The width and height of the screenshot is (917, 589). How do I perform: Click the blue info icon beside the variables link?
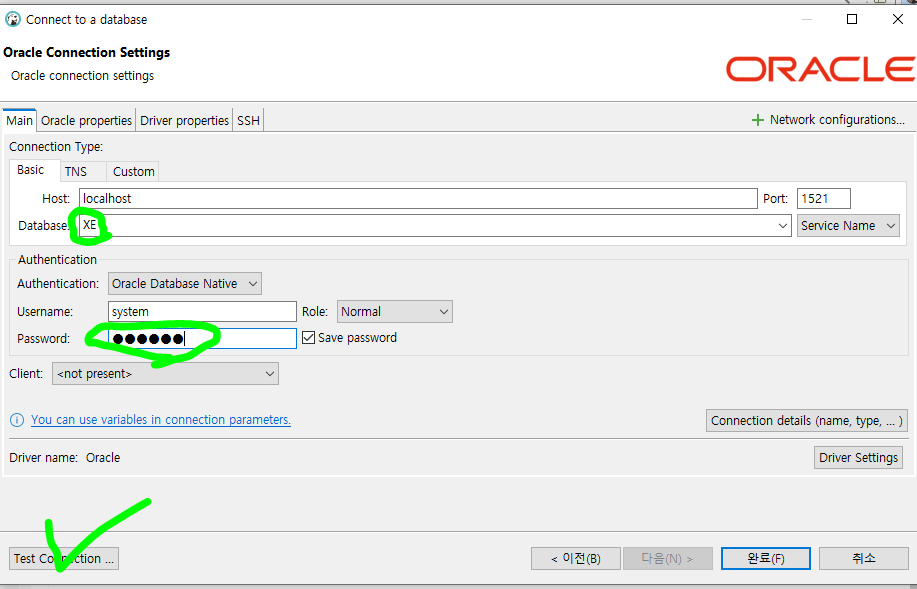click(17, 420)
